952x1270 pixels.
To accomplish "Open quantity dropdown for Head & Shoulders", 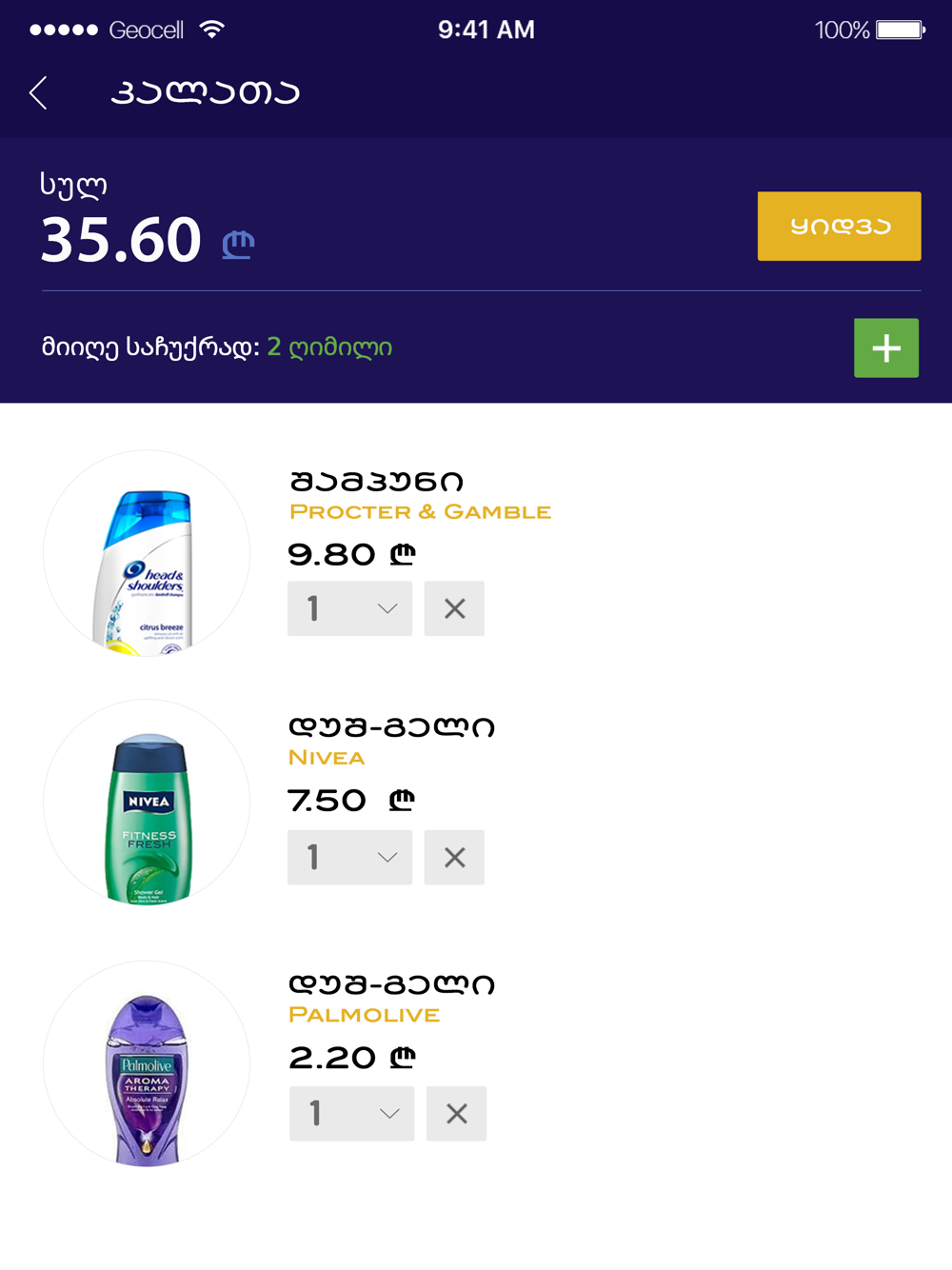I will coord(349,608).
